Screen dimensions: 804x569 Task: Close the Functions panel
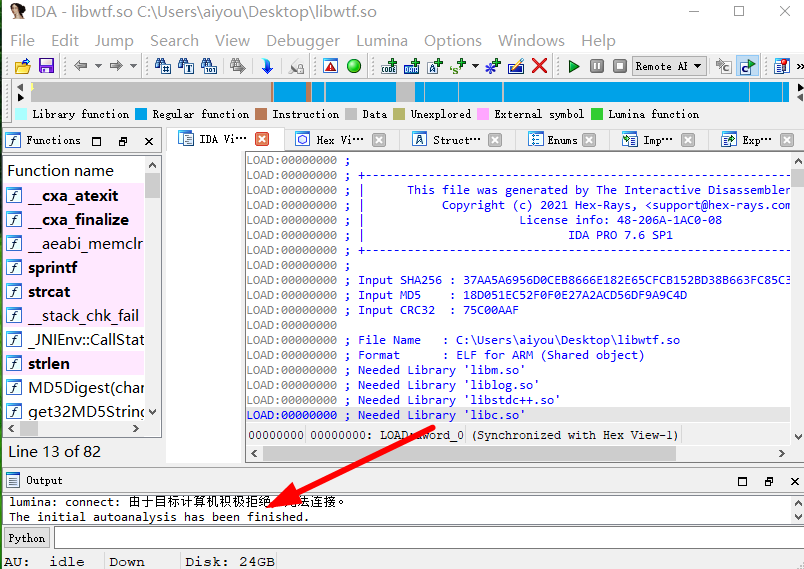[149, 141]
